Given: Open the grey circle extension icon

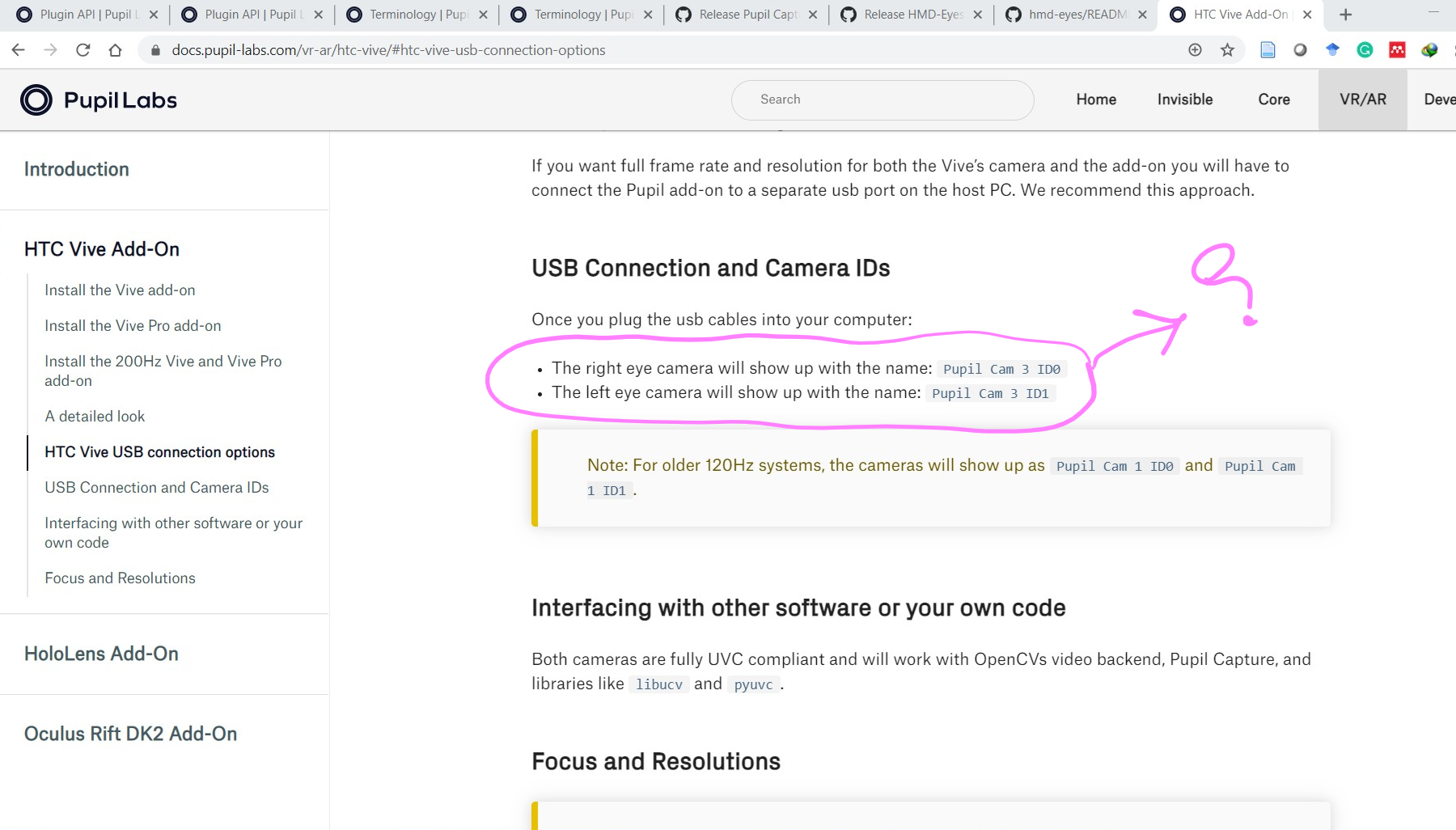Looking at the screenshot, I should point(1300,50).
